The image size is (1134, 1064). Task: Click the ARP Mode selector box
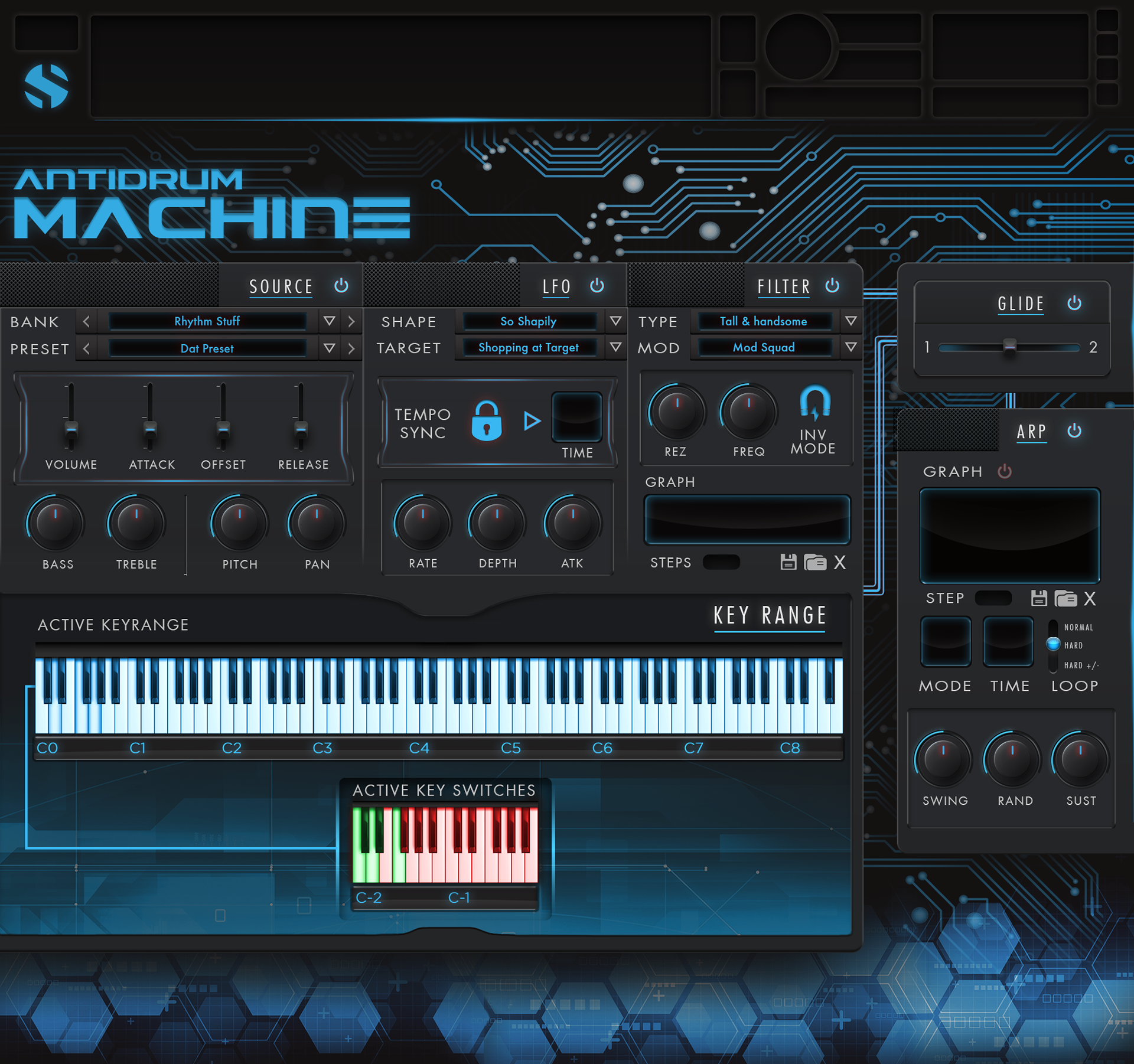click(946, 642)
